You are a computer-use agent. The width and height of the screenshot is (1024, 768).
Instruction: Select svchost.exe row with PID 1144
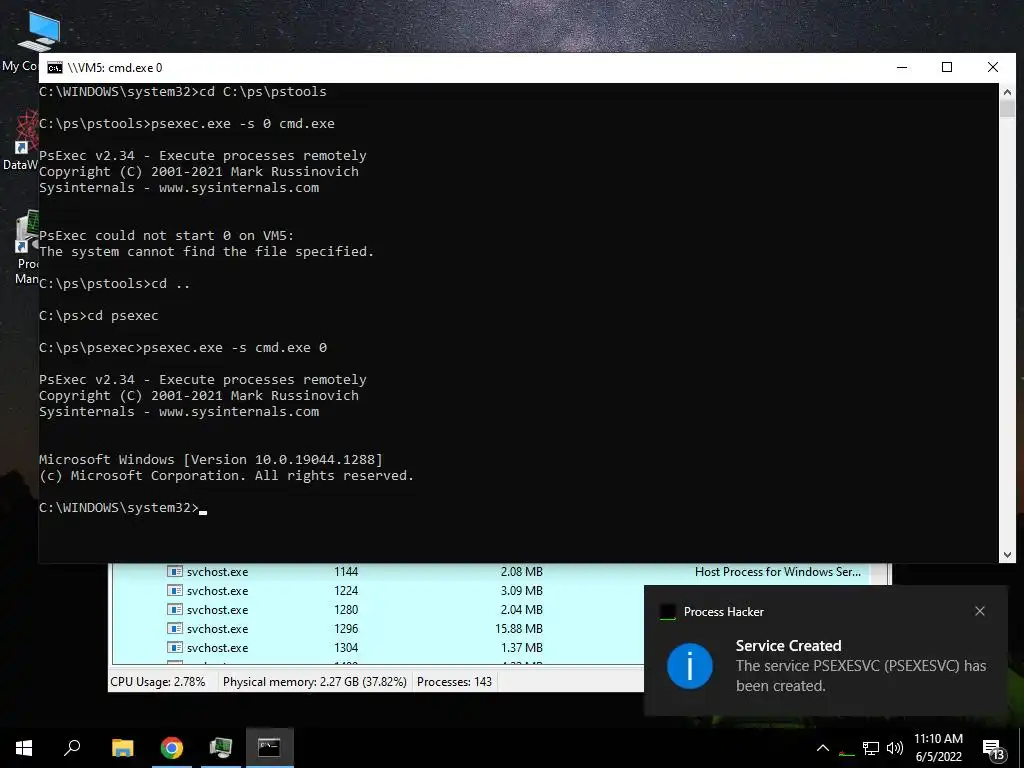pyautogui.click(x=490, y=571)
